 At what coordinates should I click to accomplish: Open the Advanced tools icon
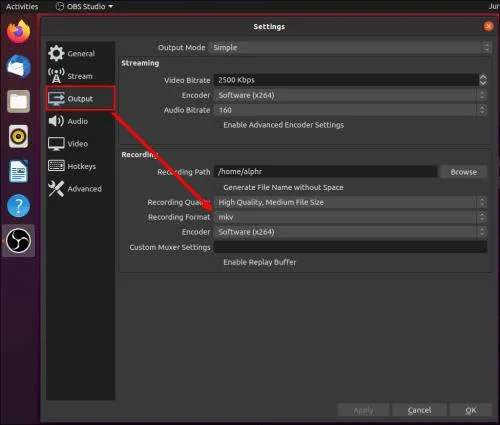tap(56, 189)
